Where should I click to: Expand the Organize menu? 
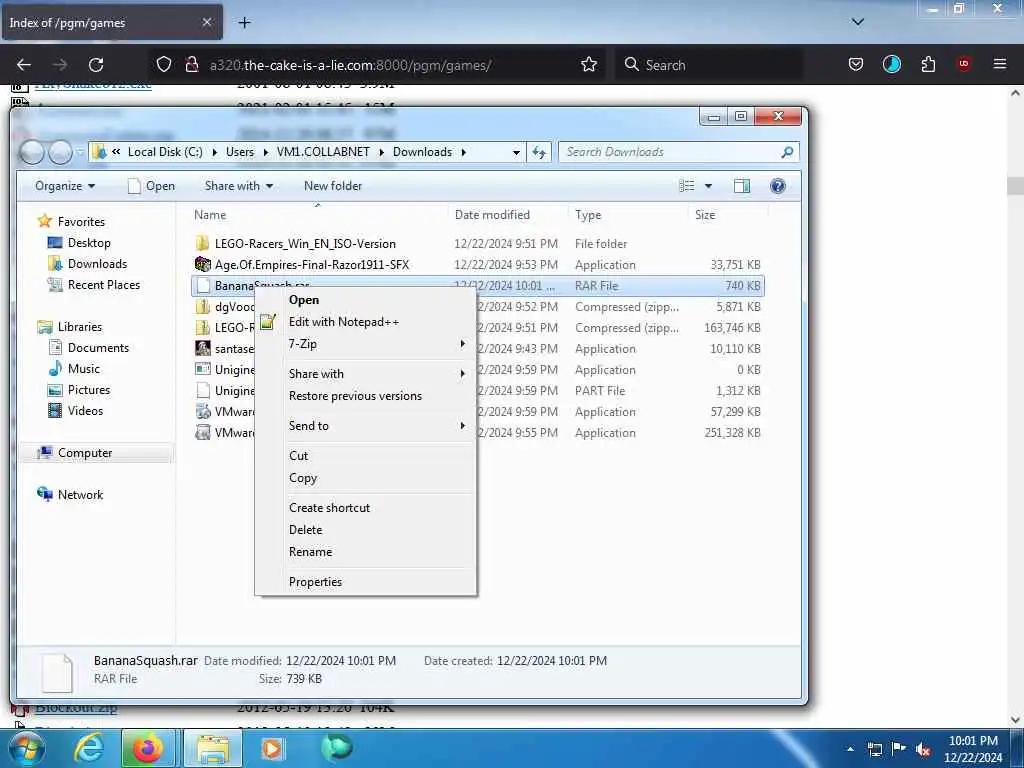pyautogui.click(x=65, y=186)
